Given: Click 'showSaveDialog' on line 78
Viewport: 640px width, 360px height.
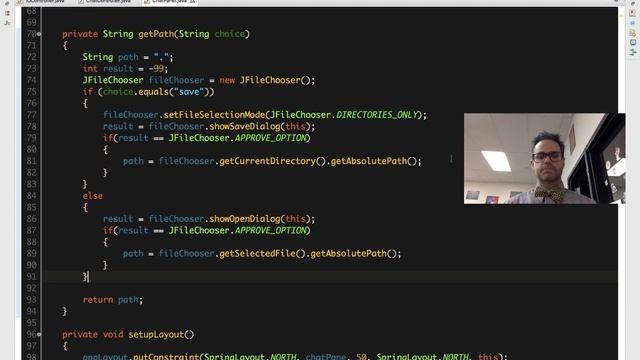Looking at the screenshot, I should click(245, 127).
